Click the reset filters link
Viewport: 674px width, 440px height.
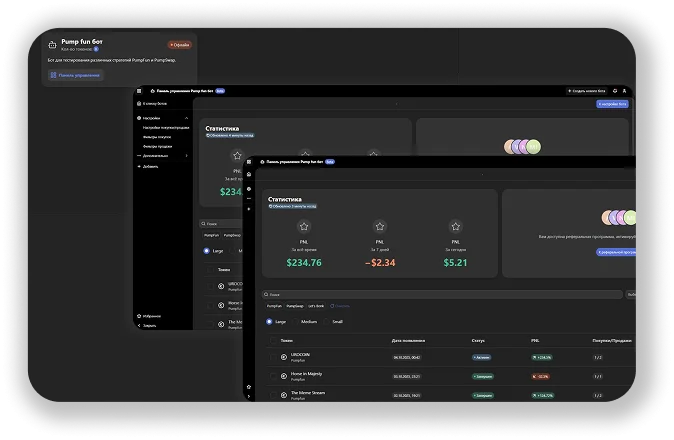coord(340,306)
